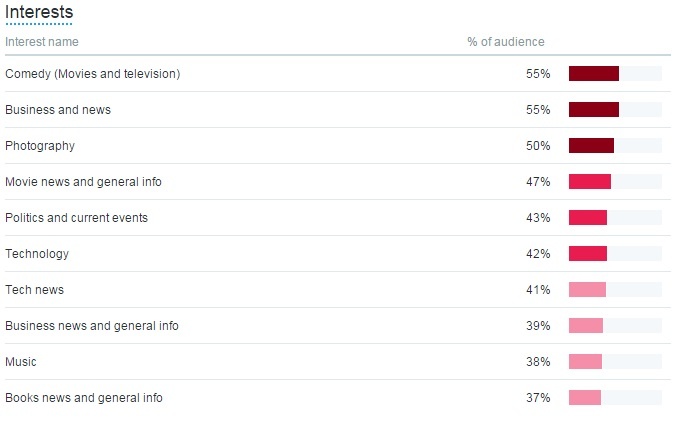The image size is (678, 422).
Task: Click the Politics and current events bar
Action: coord(588,218)
